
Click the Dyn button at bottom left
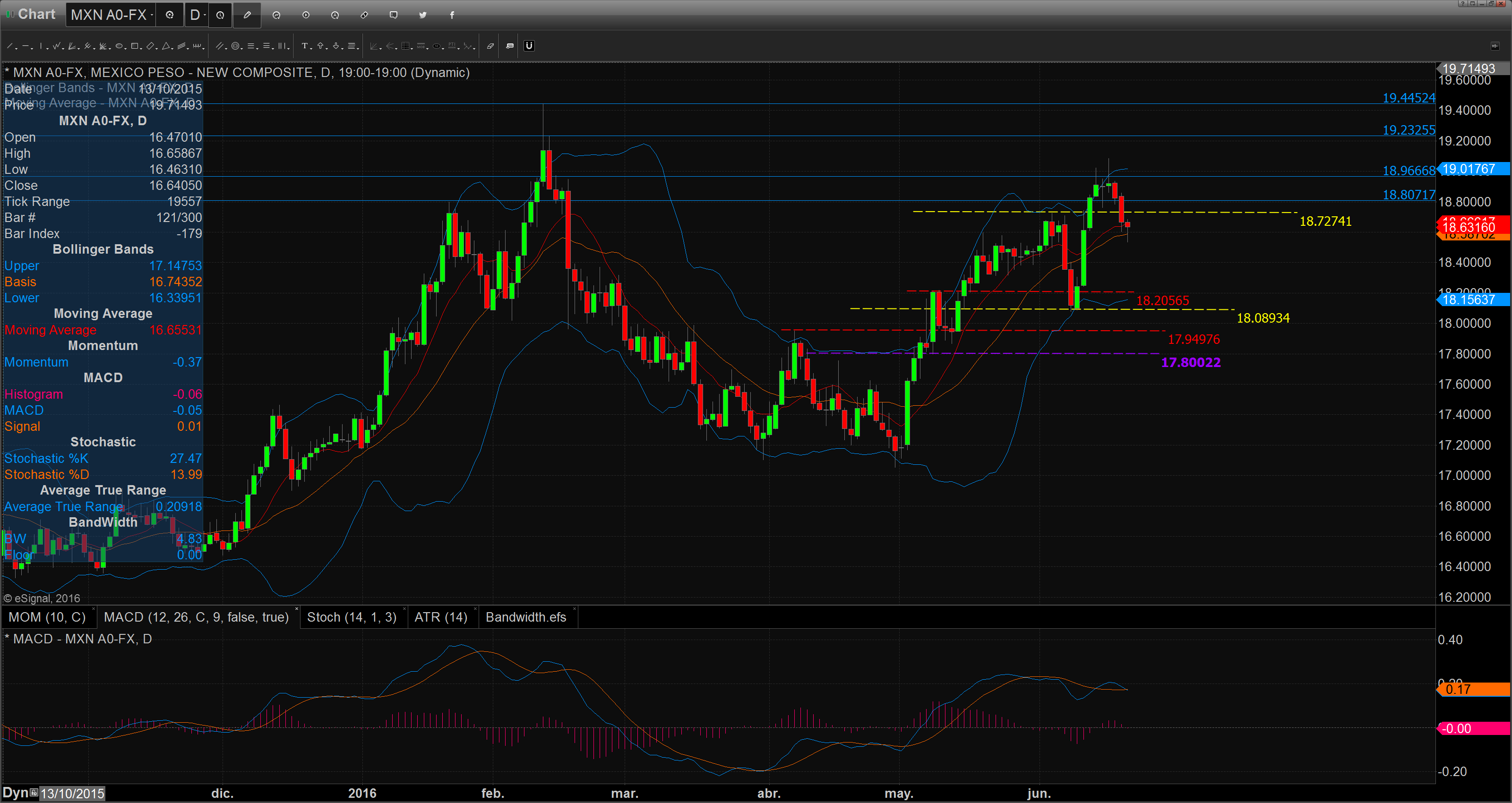(x=16, y=793)
